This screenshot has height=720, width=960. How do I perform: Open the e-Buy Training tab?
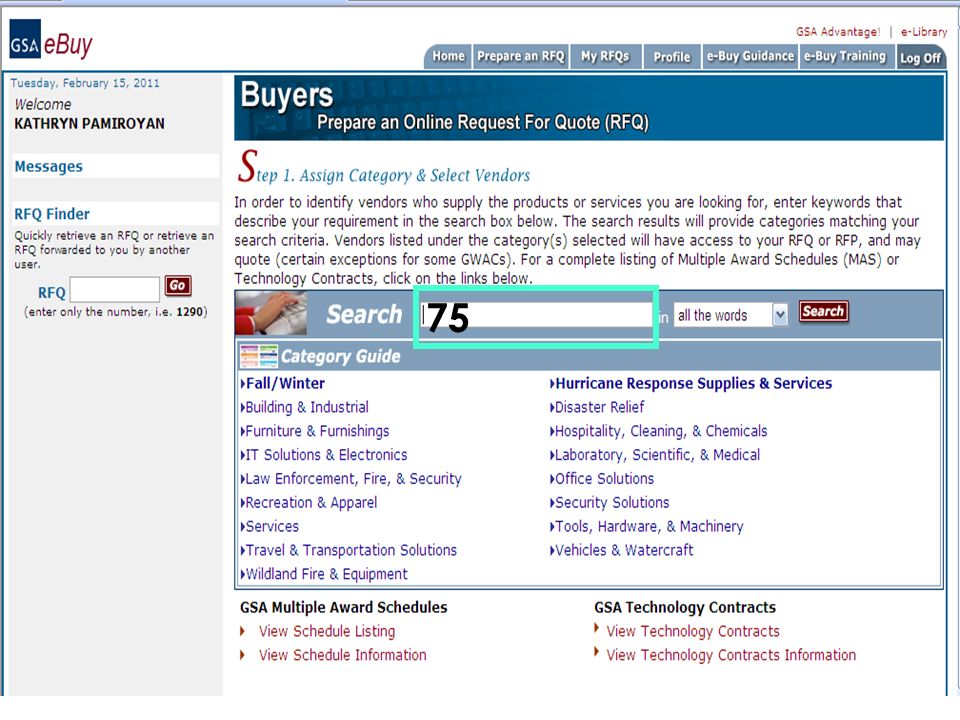click(x=845, y=56)
